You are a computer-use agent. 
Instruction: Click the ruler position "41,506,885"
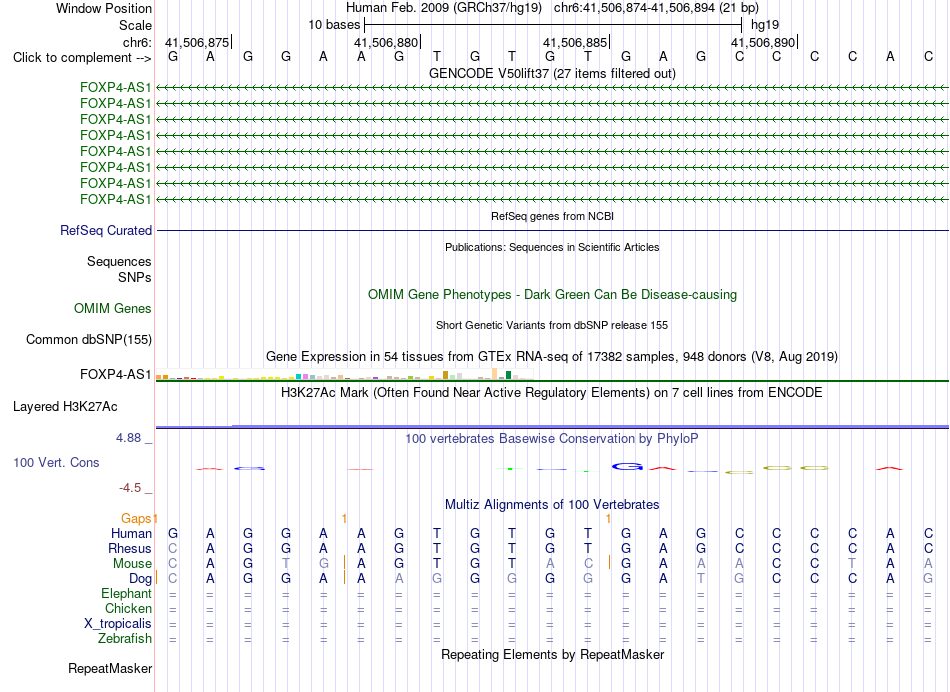click(x=575, y=42)
